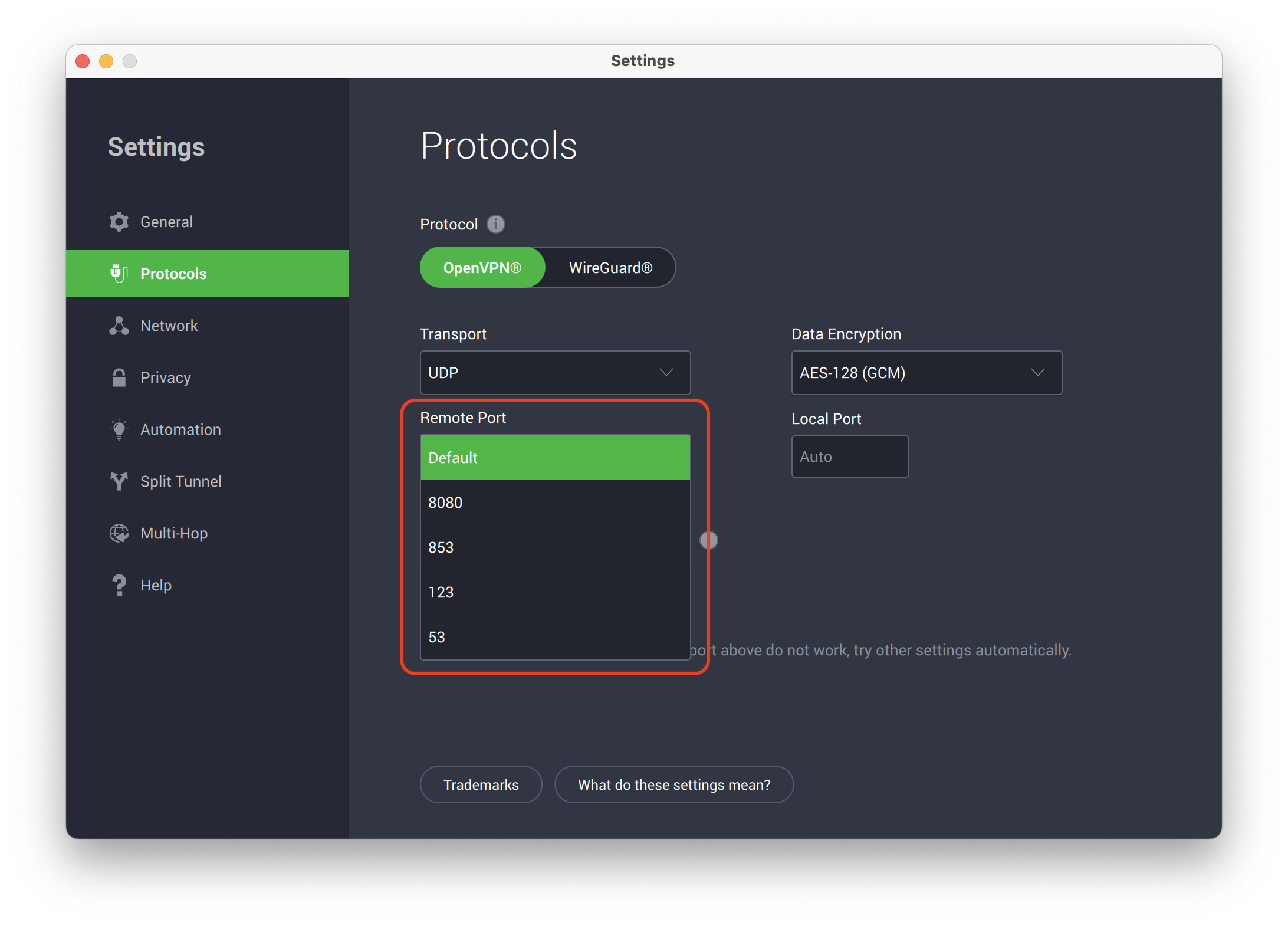
Task: Choose Default in Remote Port list
Action: pos(555,458)
